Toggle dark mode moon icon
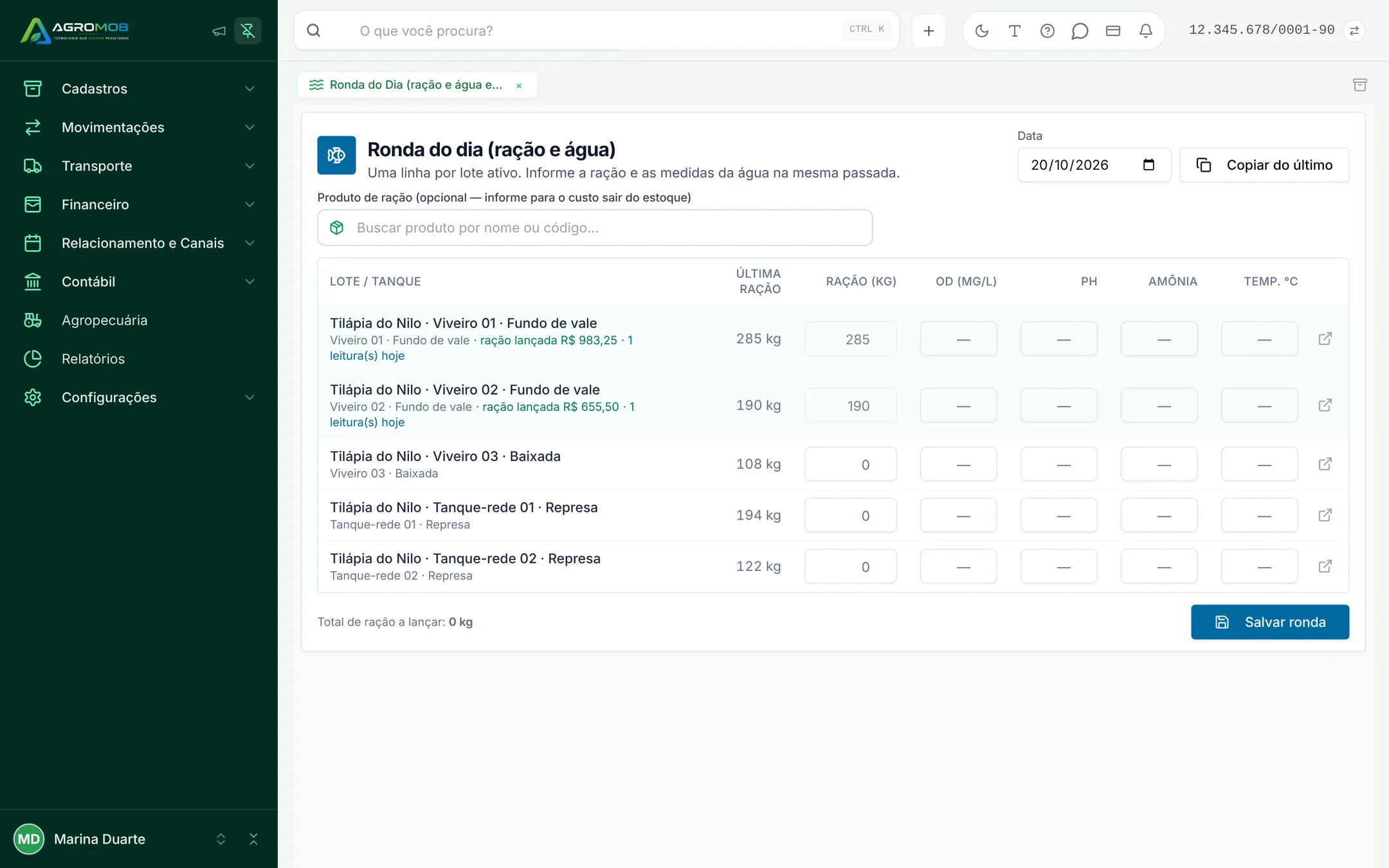 (x=981, y=30)
